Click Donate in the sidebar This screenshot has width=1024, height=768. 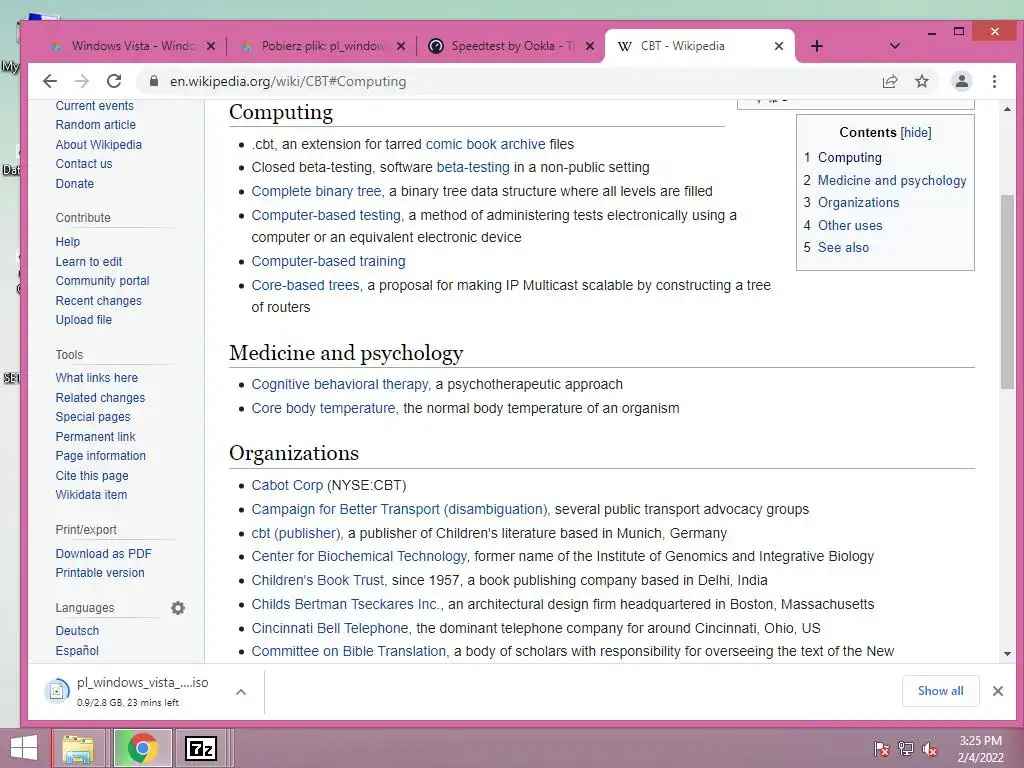pyautogui.click(x=74, y=184)
